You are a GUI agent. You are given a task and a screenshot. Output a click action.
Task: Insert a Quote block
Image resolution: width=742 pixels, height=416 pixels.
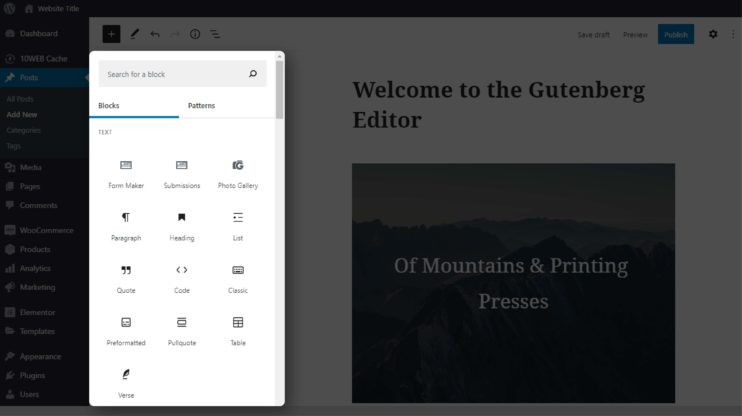126,279
